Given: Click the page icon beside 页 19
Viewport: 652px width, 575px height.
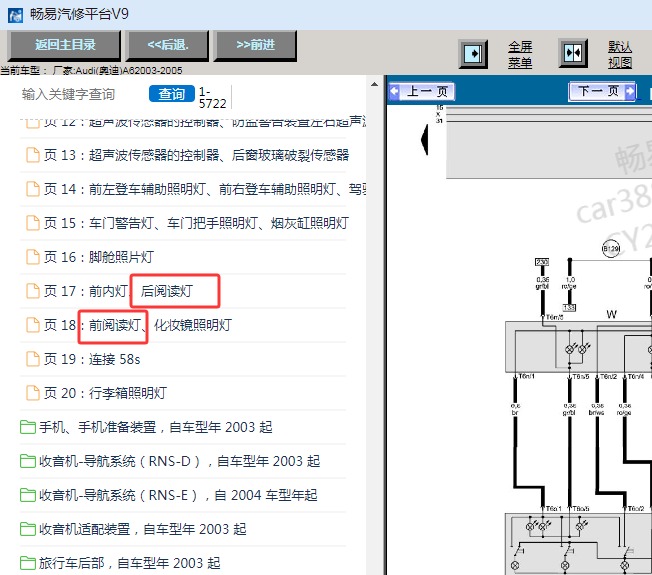Looking at the screenshot, I should click(33, 359).
